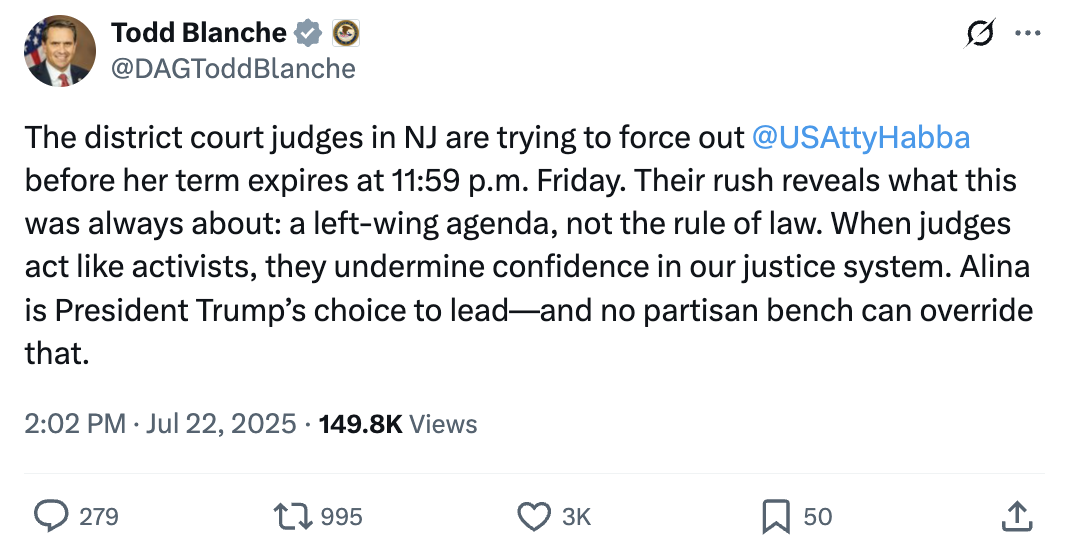The image size is (1074, 552).
Task: Click the 149.8K Views count
Action: point(397,424)
